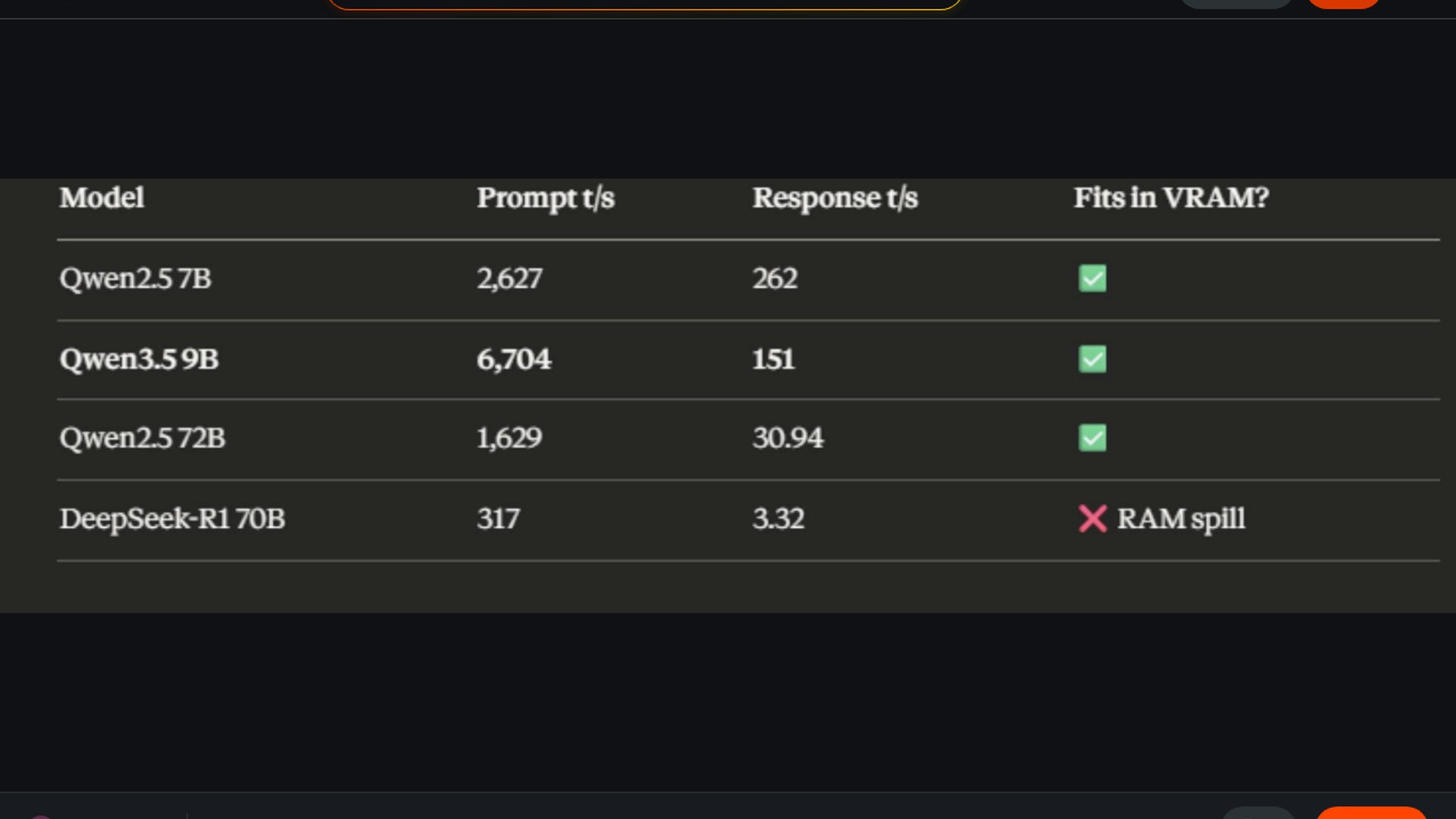Click the 6,704 prompt speed value
Screen dimensions: 1456x819
(513, 359)
